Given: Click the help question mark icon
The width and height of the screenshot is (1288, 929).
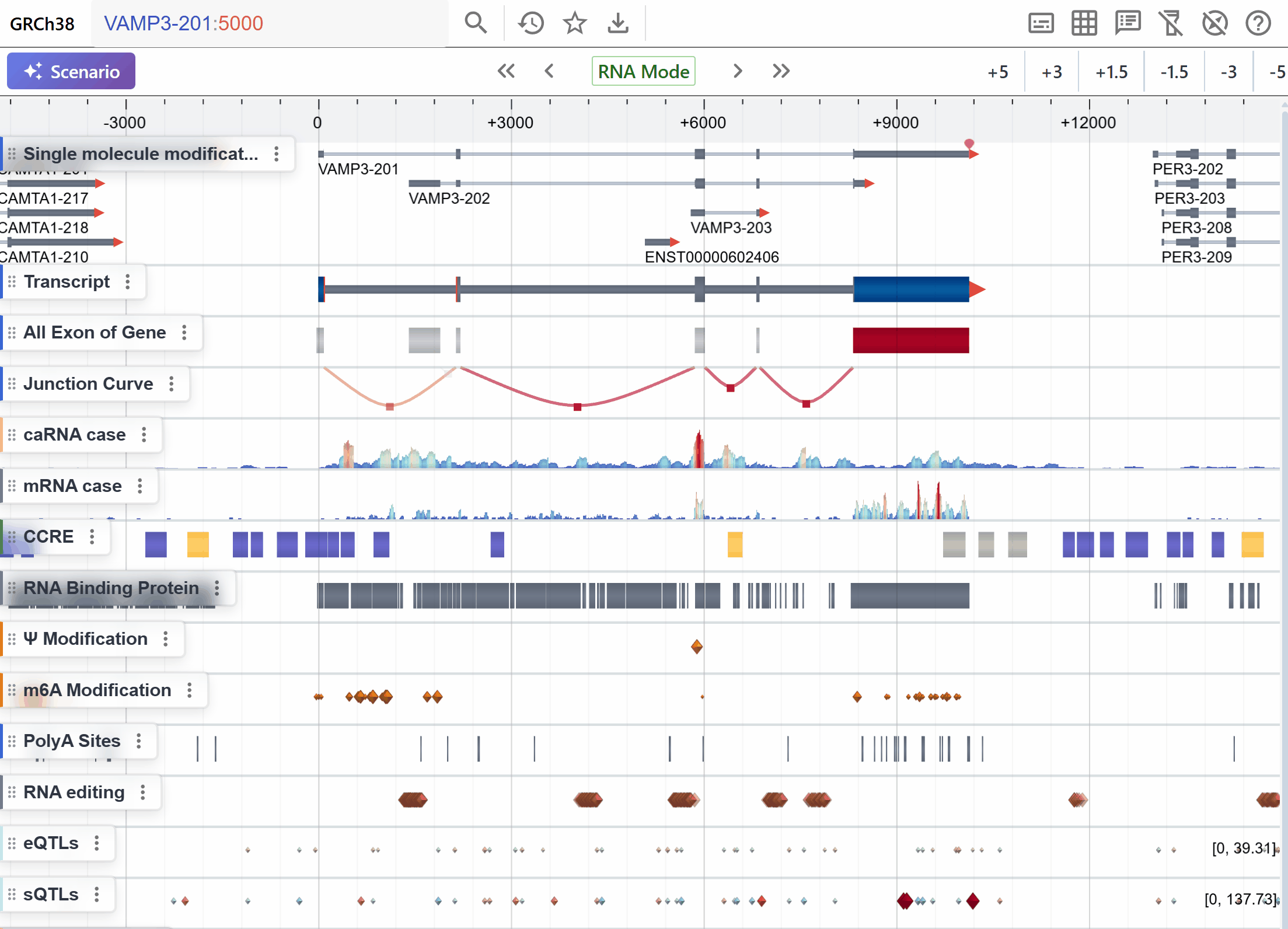Looking at the screenshot, I should click(1258, 23).
